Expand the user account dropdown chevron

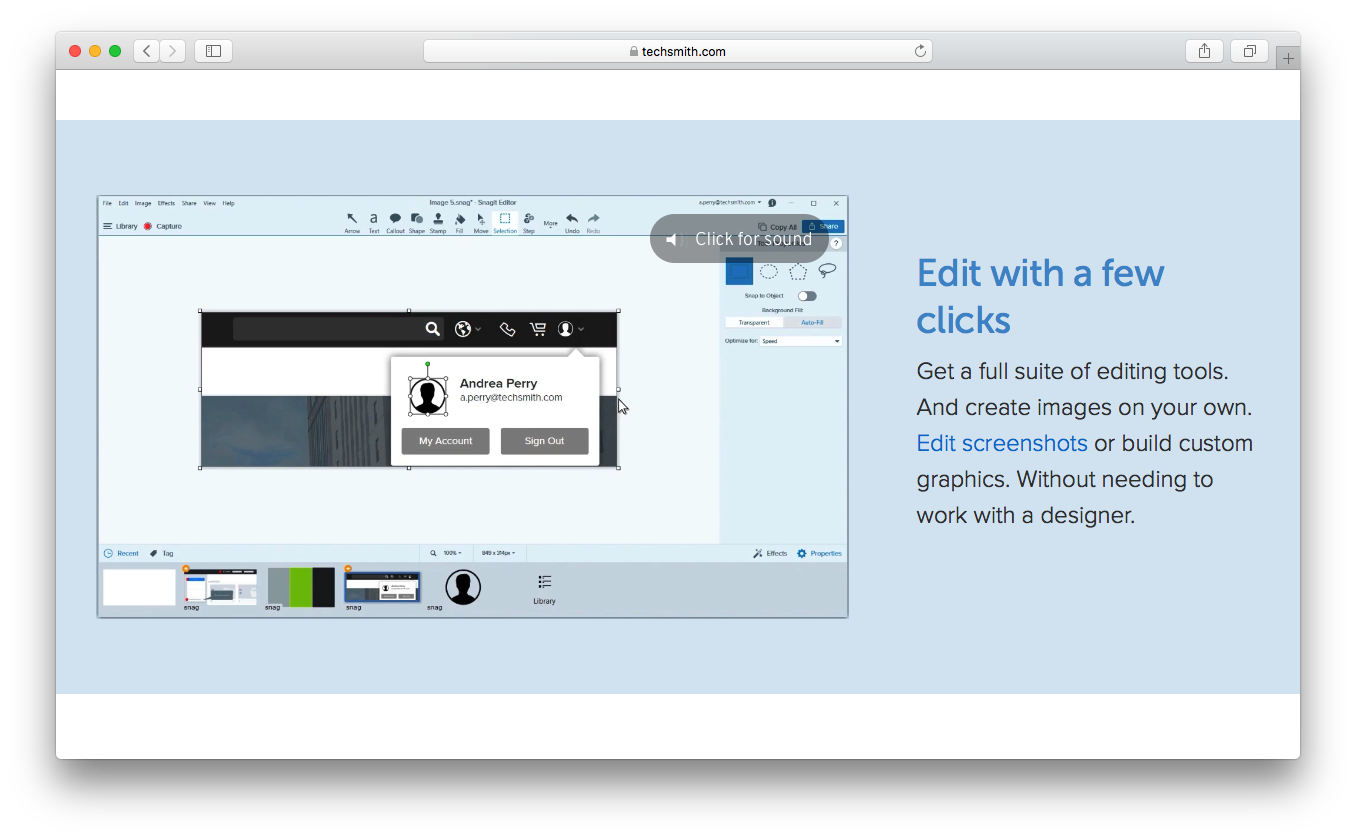581,329
